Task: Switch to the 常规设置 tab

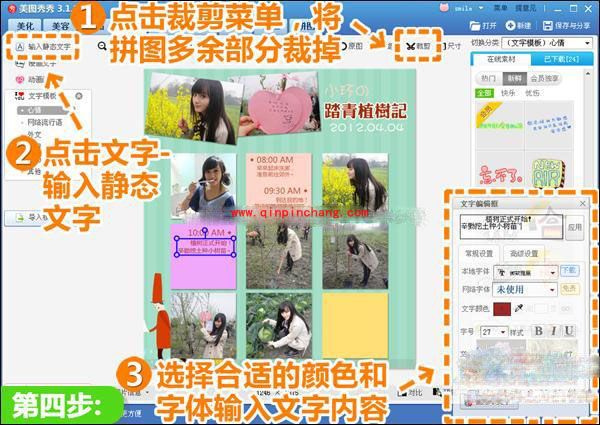Action: [x=479, y=253]
